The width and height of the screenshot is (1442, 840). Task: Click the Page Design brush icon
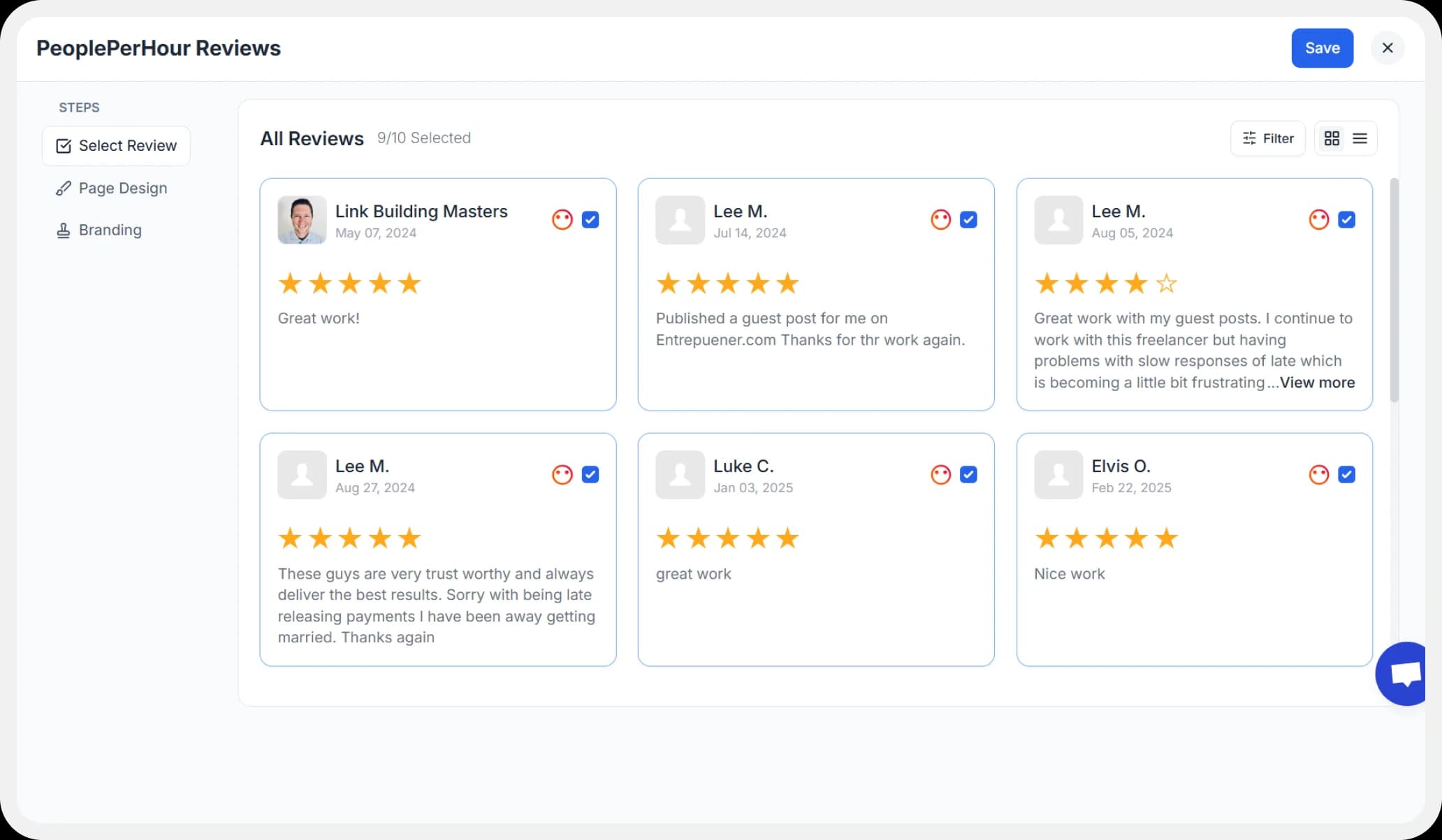tap(64, 188)
